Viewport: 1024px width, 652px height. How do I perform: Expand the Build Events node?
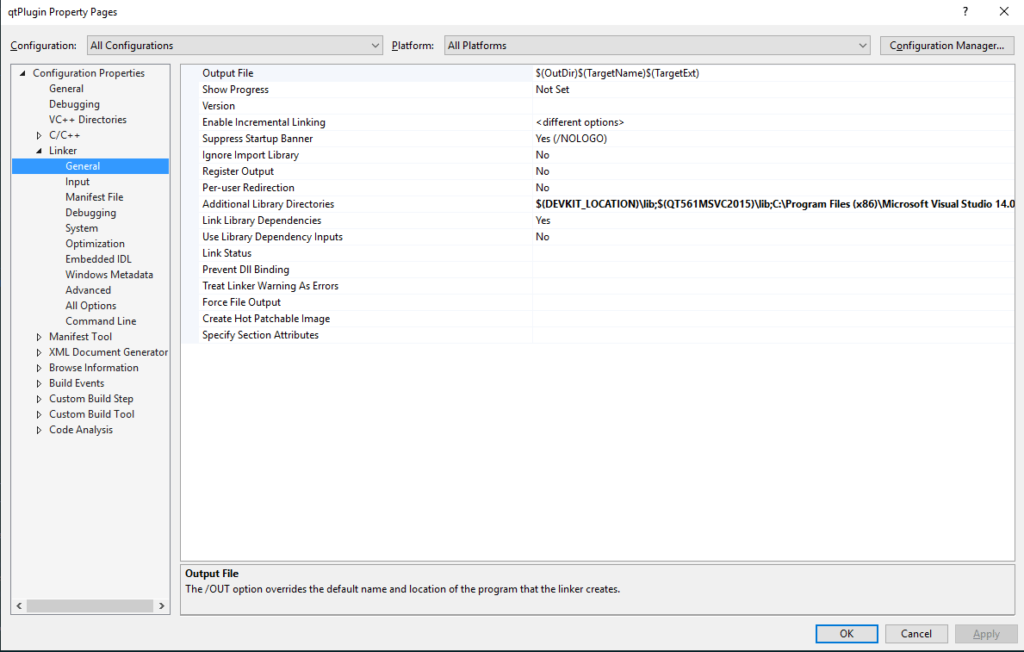(x=39, y=383)
